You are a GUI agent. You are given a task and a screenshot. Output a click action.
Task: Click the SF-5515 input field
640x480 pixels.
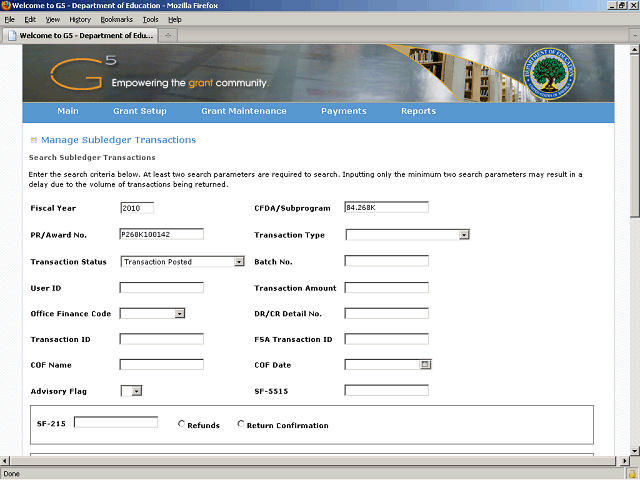[x=387, y=390]
